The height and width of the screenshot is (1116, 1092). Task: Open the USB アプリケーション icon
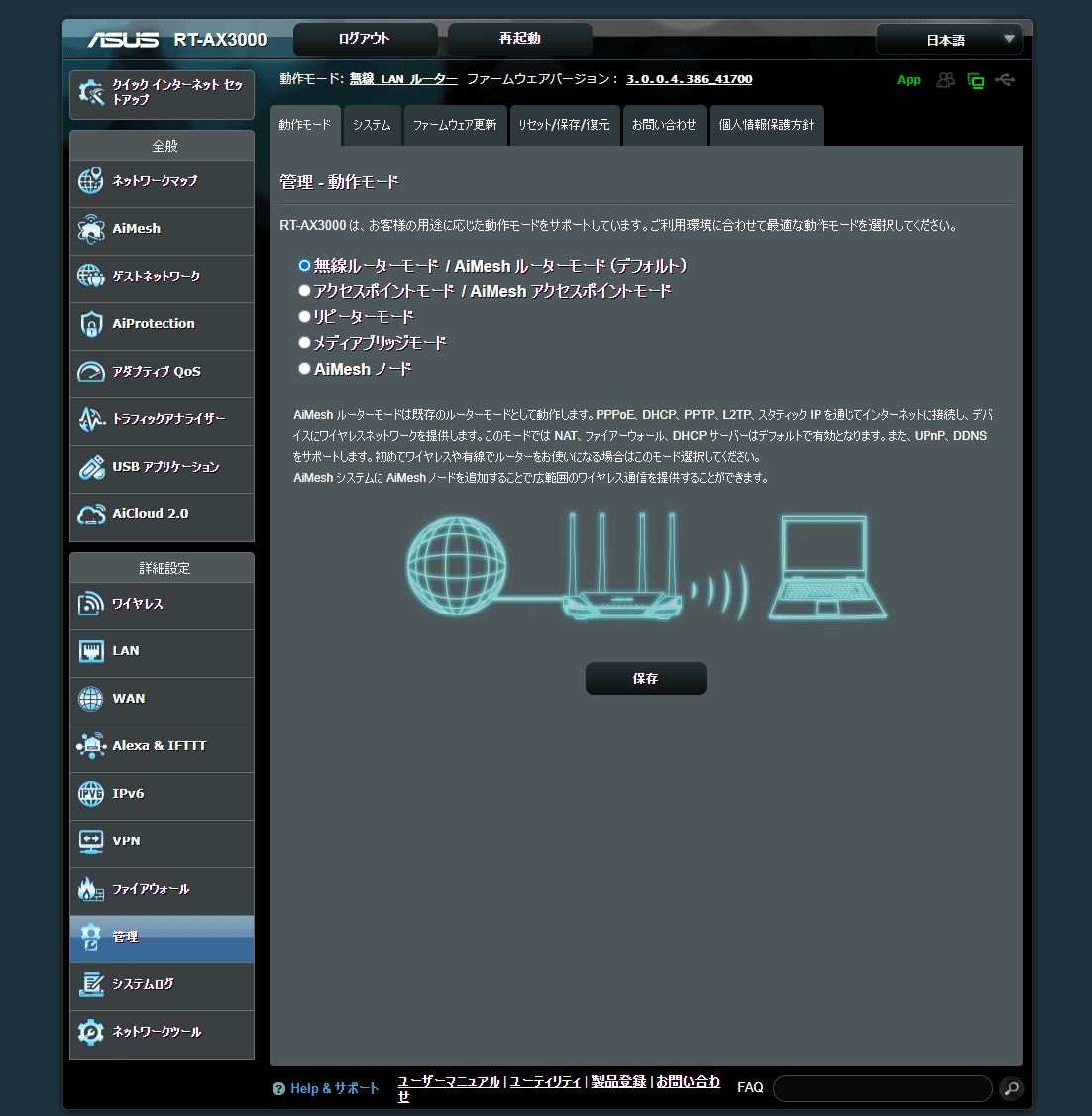[91, 466]
